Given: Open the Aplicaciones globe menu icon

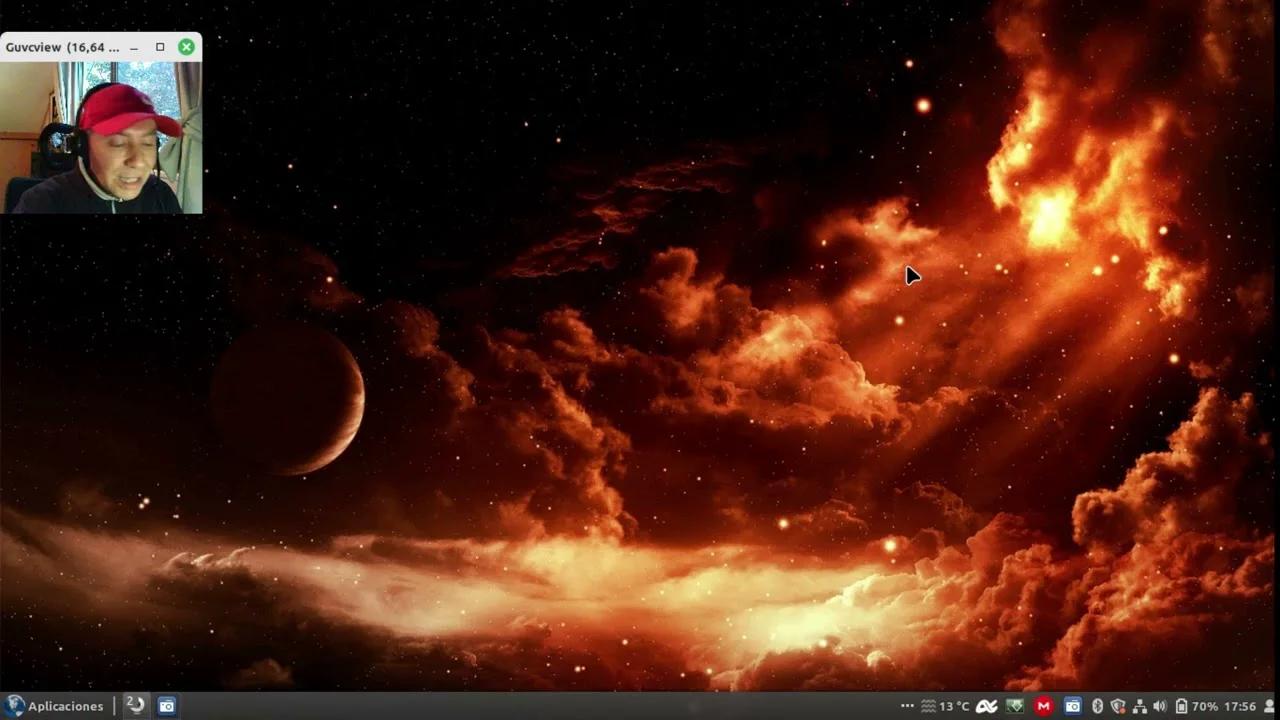Looking at the screenshot, I should 14,706.
